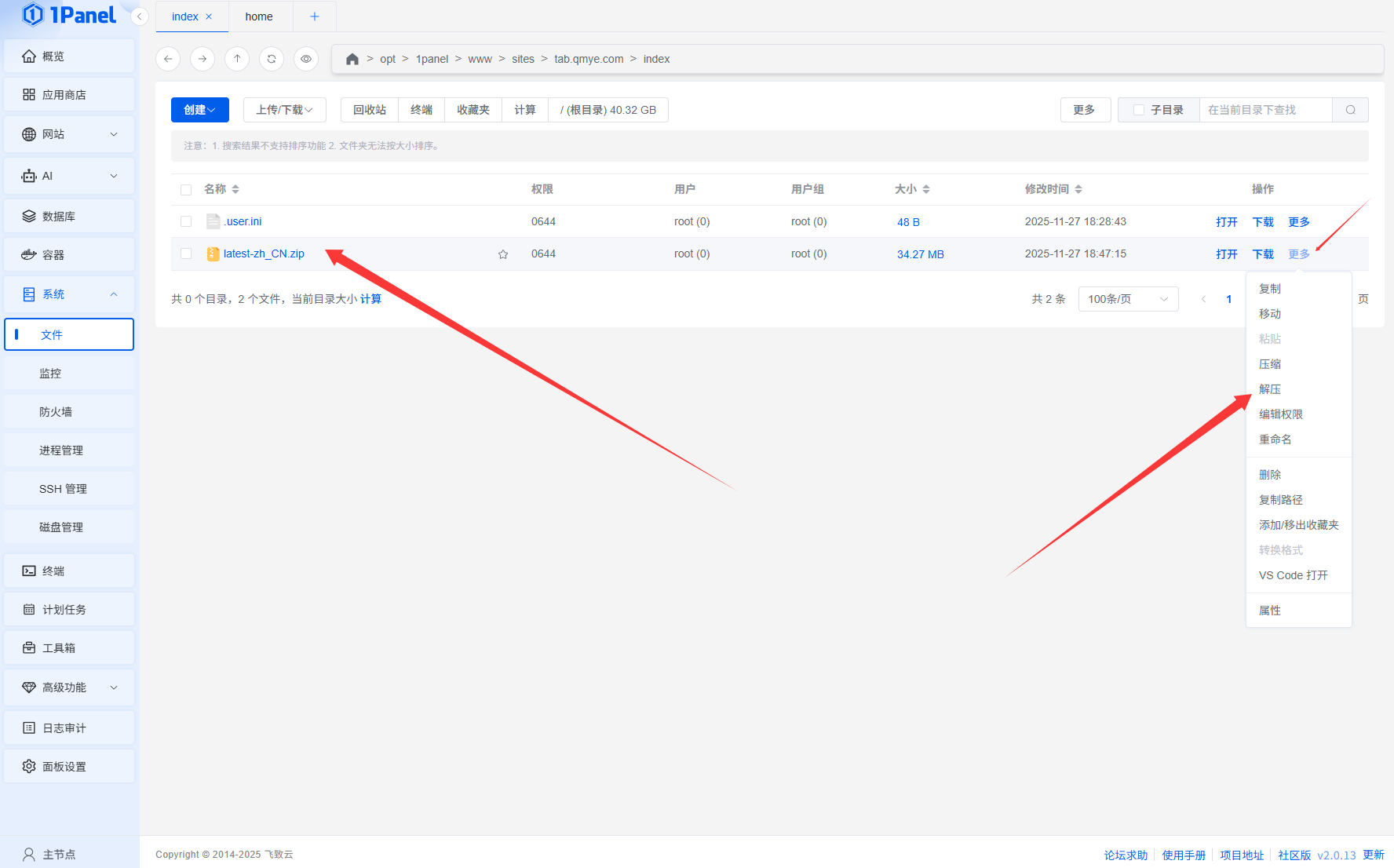Click the search input field
The image size is (1394, 868).
(1265, 110)
